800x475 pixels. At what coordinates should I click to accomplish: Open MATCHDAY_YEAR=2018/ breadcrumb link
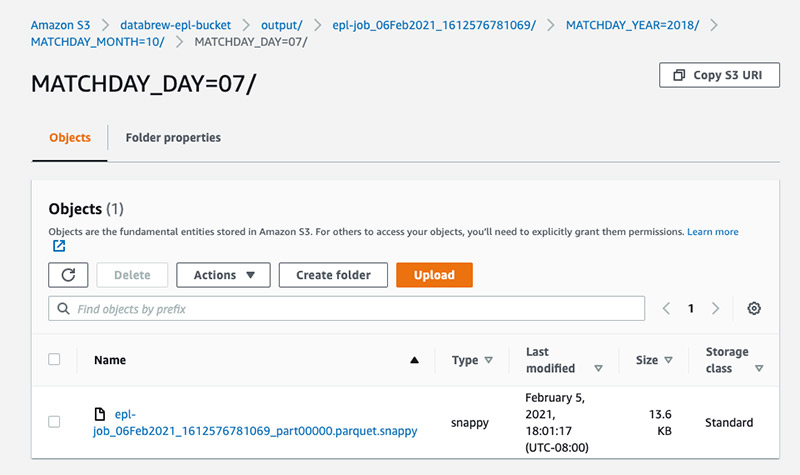click(x=633, y=25)
